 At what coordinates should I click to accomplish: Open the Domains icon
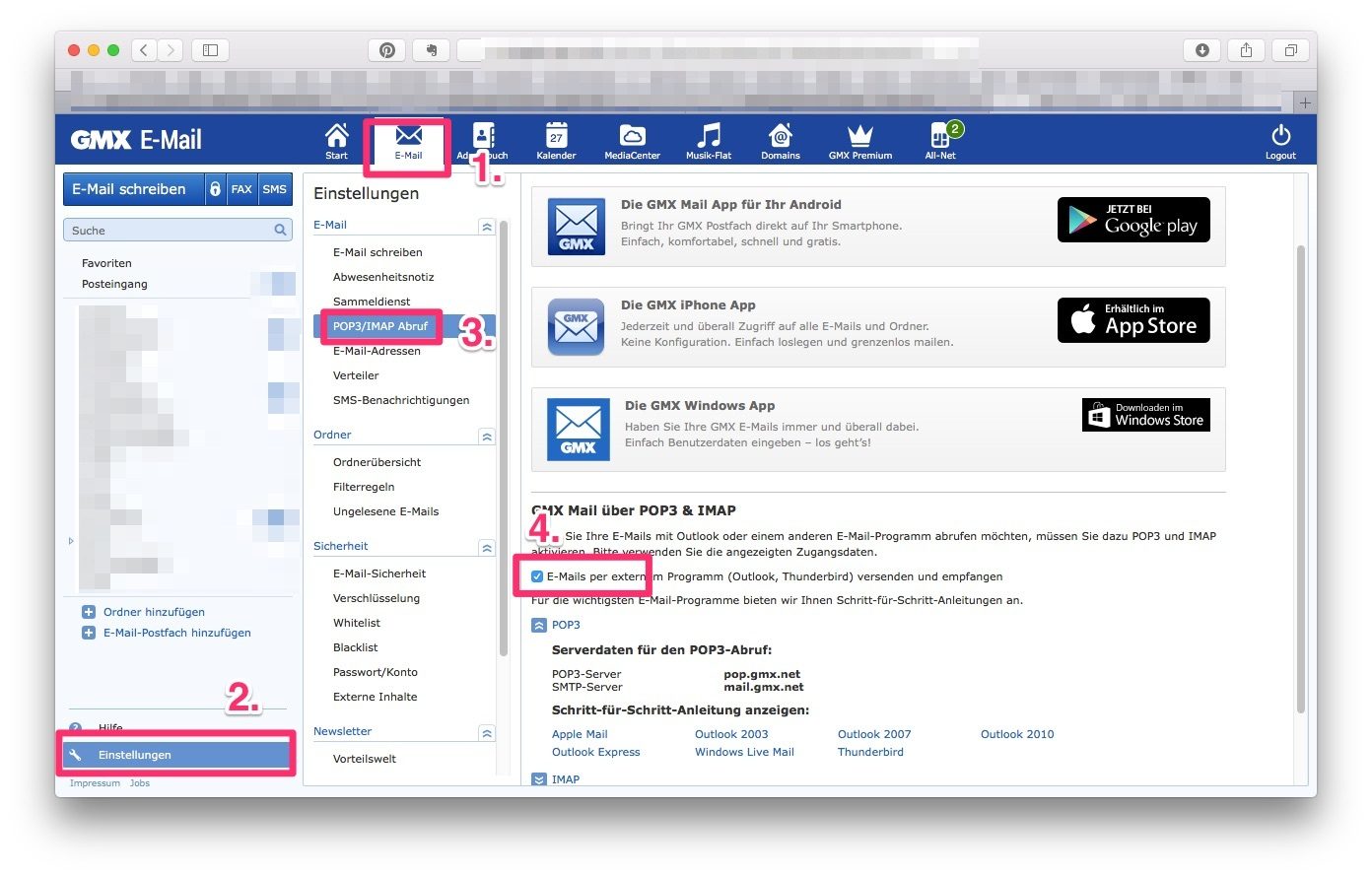pos(781,140)
